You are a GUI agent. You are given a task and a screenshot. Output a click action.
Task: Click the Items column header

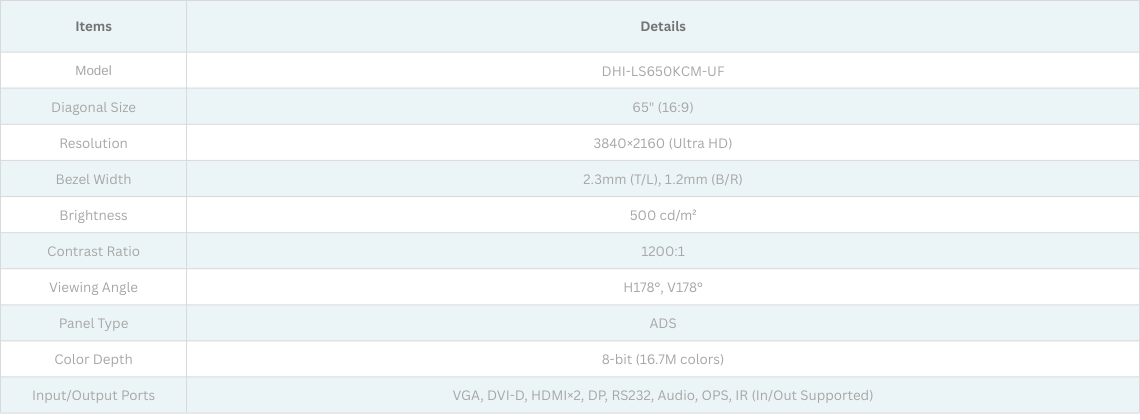(93, 26)
